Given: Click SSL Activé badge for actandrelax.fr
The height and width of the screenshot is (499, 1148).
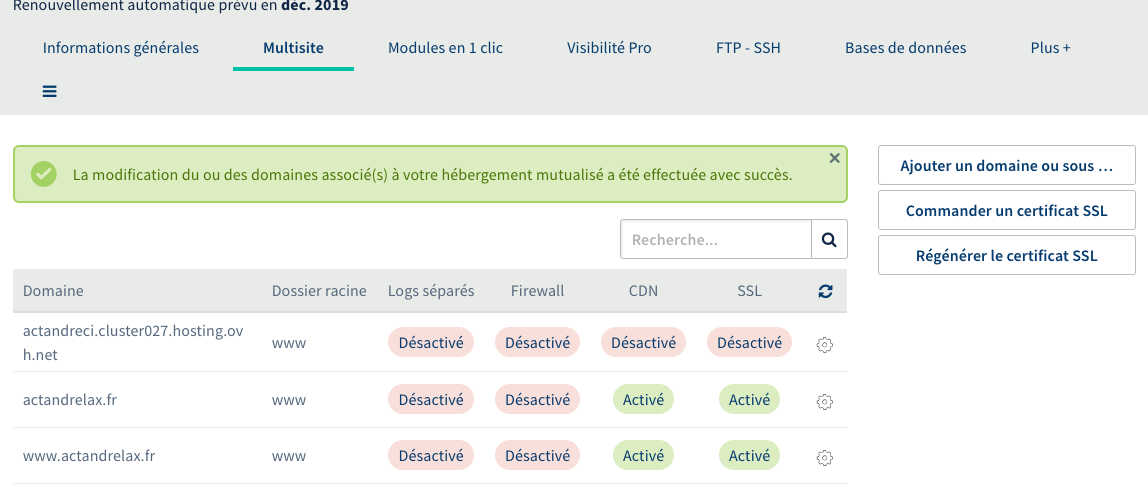Looking at the screenshot, I should tap(749, 400).
